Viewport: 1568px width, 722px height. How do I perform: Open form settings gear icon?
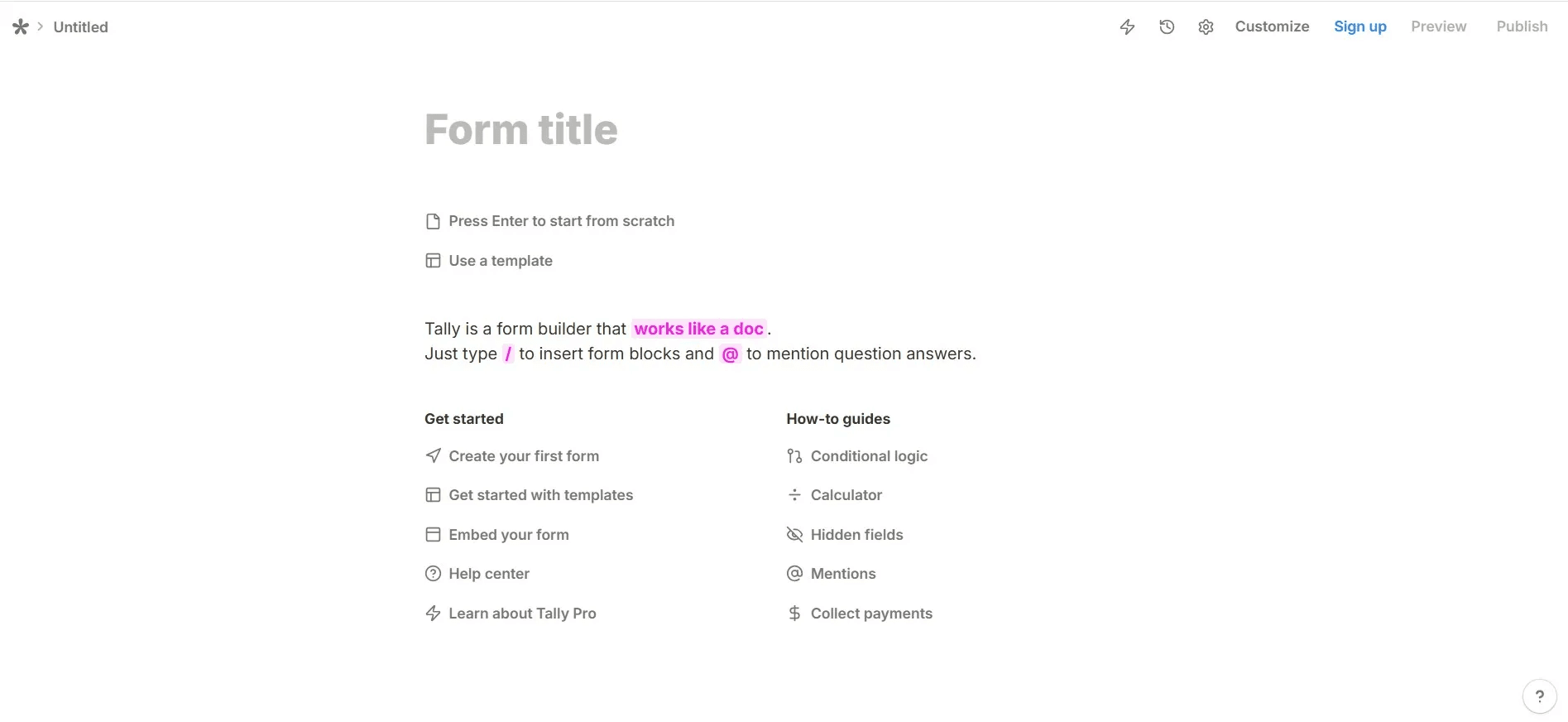coord(1206,27)
